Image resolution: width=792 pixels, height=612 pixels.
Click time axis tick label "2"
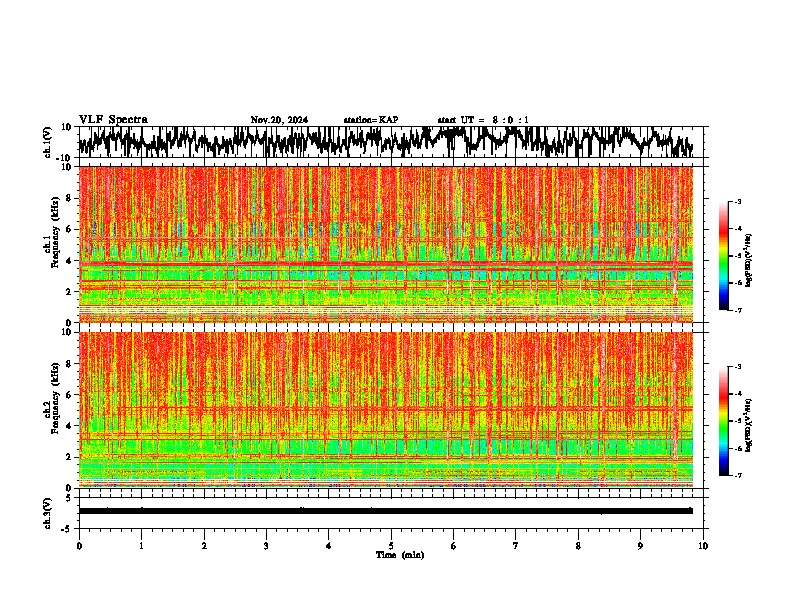pos(204,546)
